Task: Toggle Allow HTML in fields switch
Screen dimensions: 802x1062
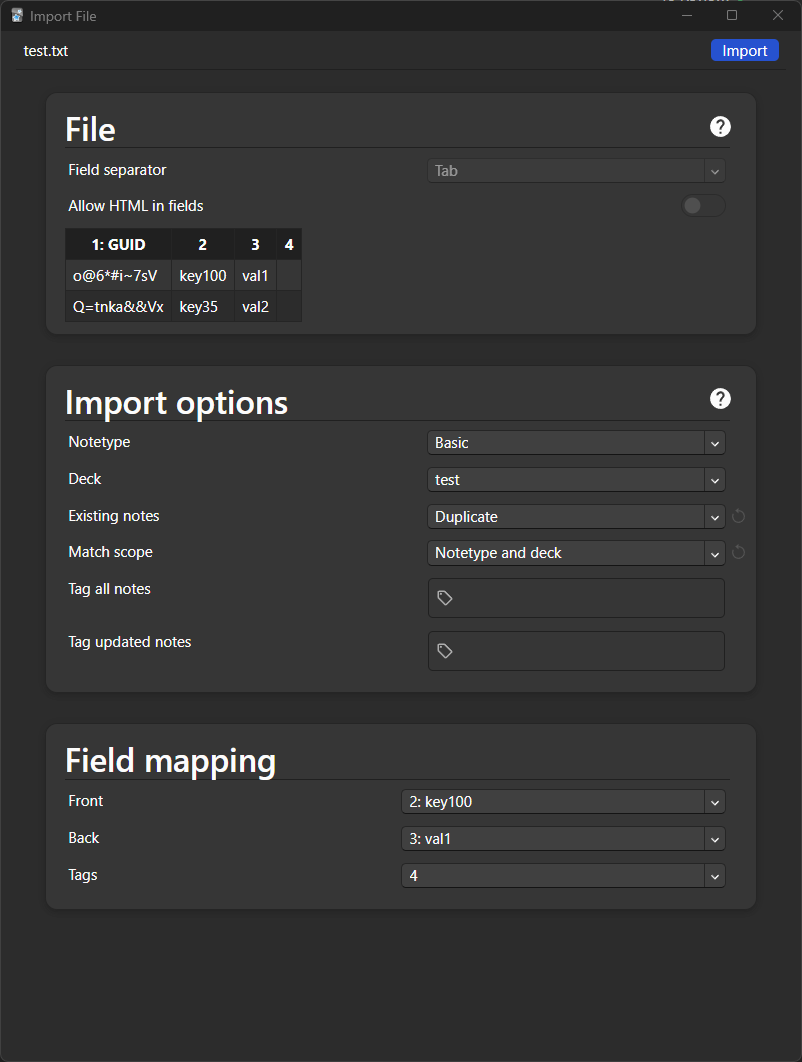Action: coord(703,206)
